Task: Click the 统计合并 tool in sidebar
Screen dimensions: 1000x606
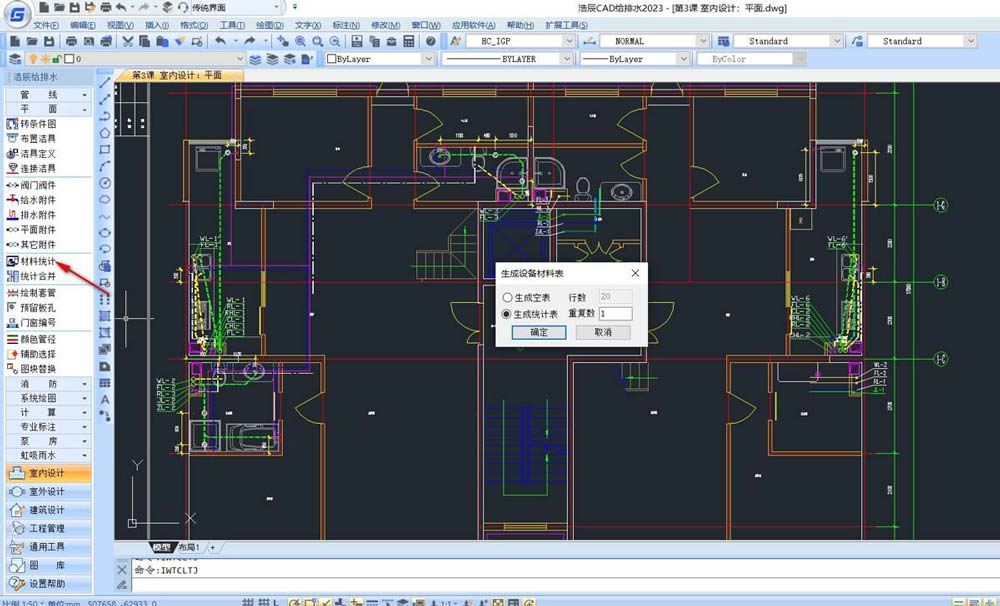Action: (x=38, y=277)
